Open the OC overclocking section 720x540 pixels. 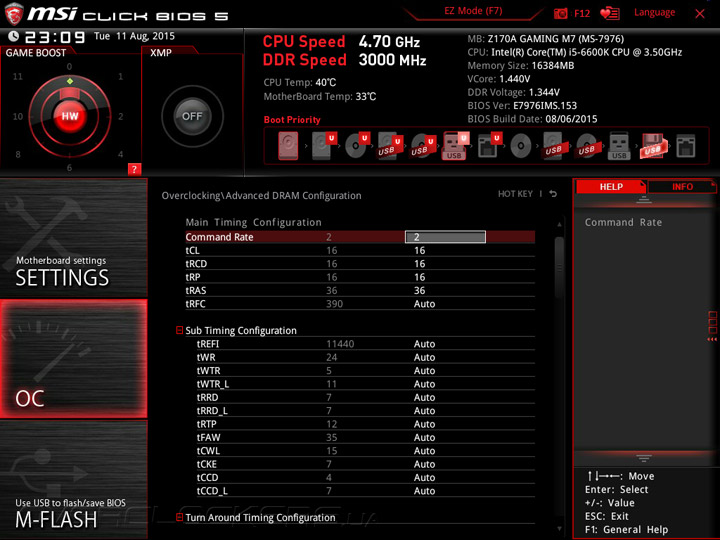pyautogui.click(x=73, y=359)
